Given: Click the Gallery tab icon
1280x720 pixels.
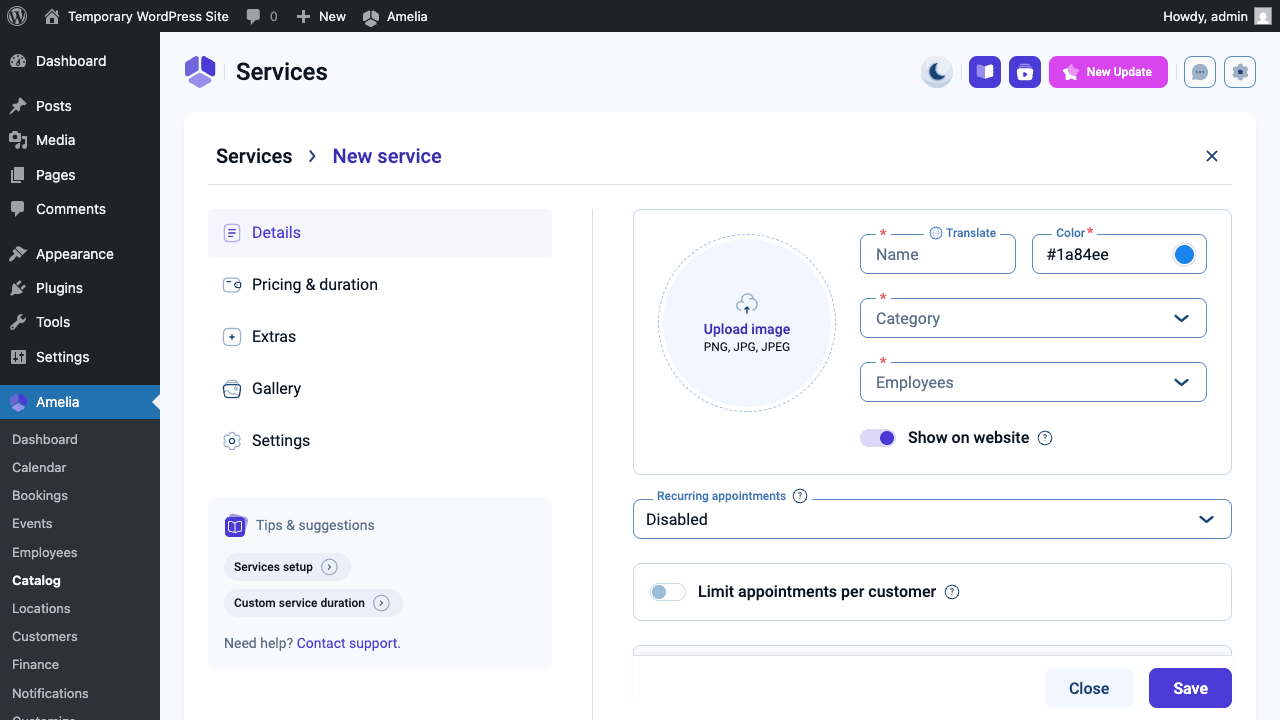Looking at the screenshot, I should point(232,389).
